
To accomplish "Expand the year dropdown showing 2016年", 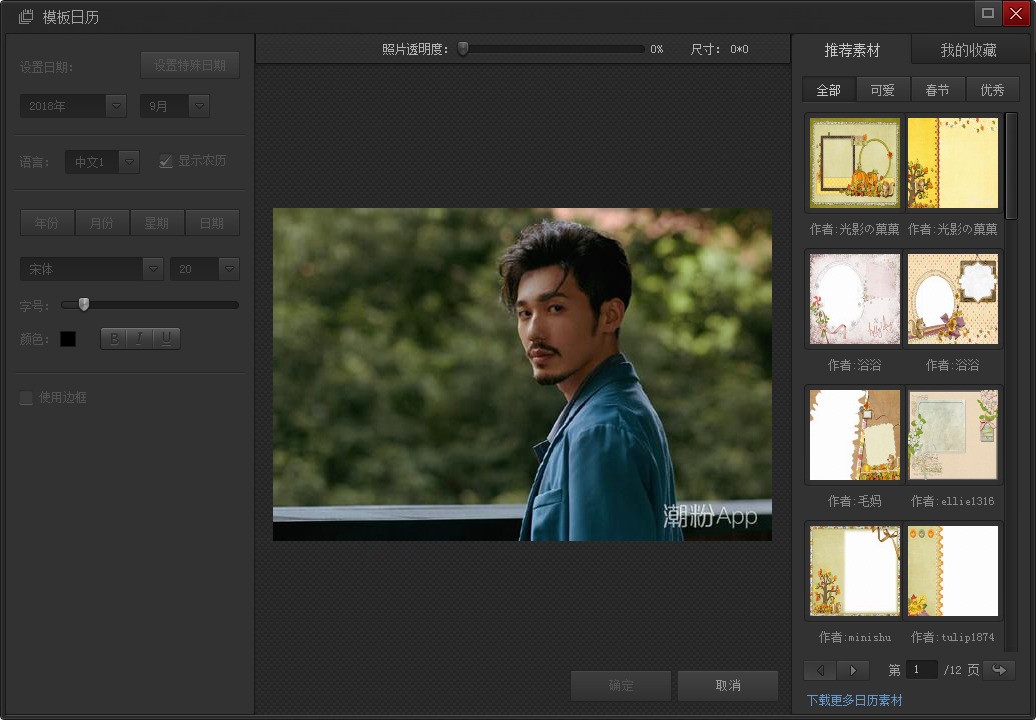I will click(115, 105).
